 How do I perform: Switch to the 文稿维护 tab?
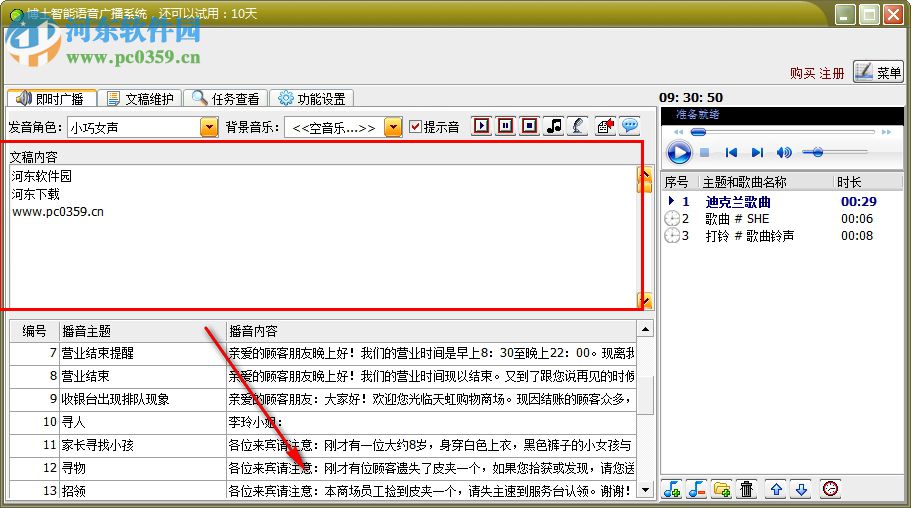point(141,99)
